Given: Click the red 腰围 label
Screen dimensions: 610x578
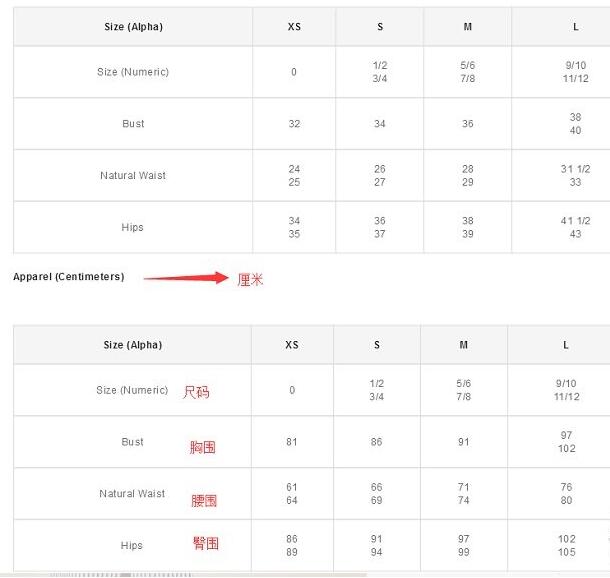Looking at the screenshot, I should [x=204, y=500].
